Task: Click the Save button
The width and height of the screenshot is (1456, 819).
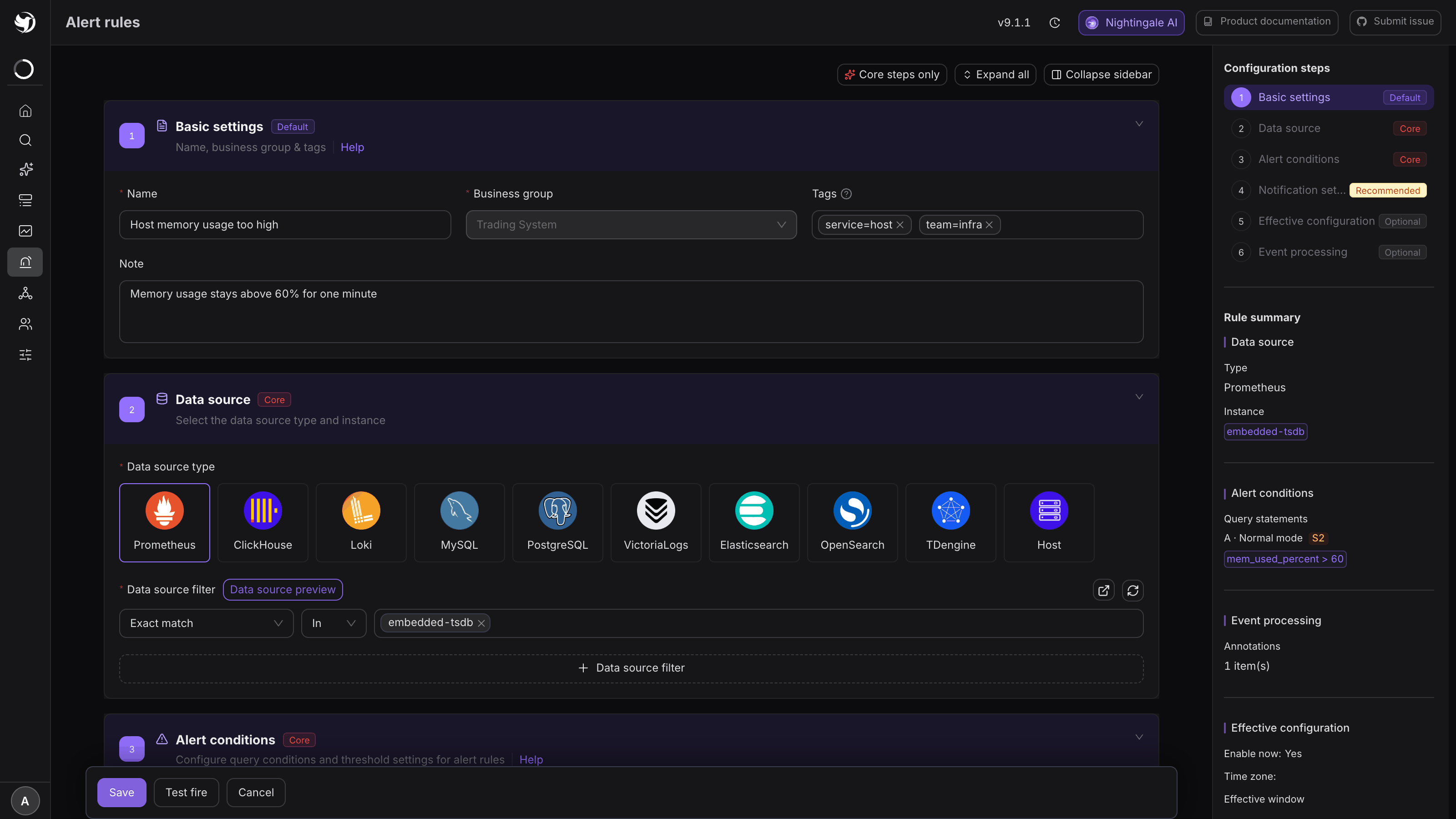Action: pyautogui.click(x=121, y=793)
